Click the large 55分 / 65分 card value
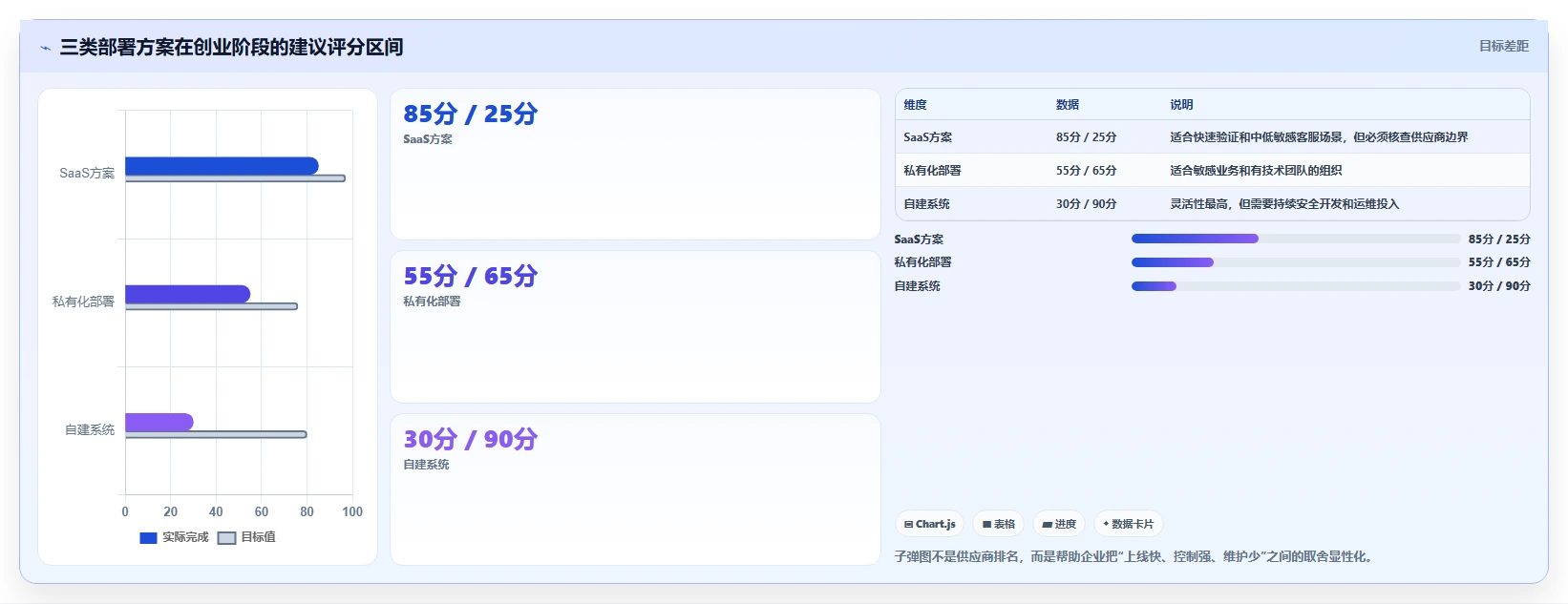This screenshot has height=604, width=1568. pyautogui.click(x=471, y=276)
